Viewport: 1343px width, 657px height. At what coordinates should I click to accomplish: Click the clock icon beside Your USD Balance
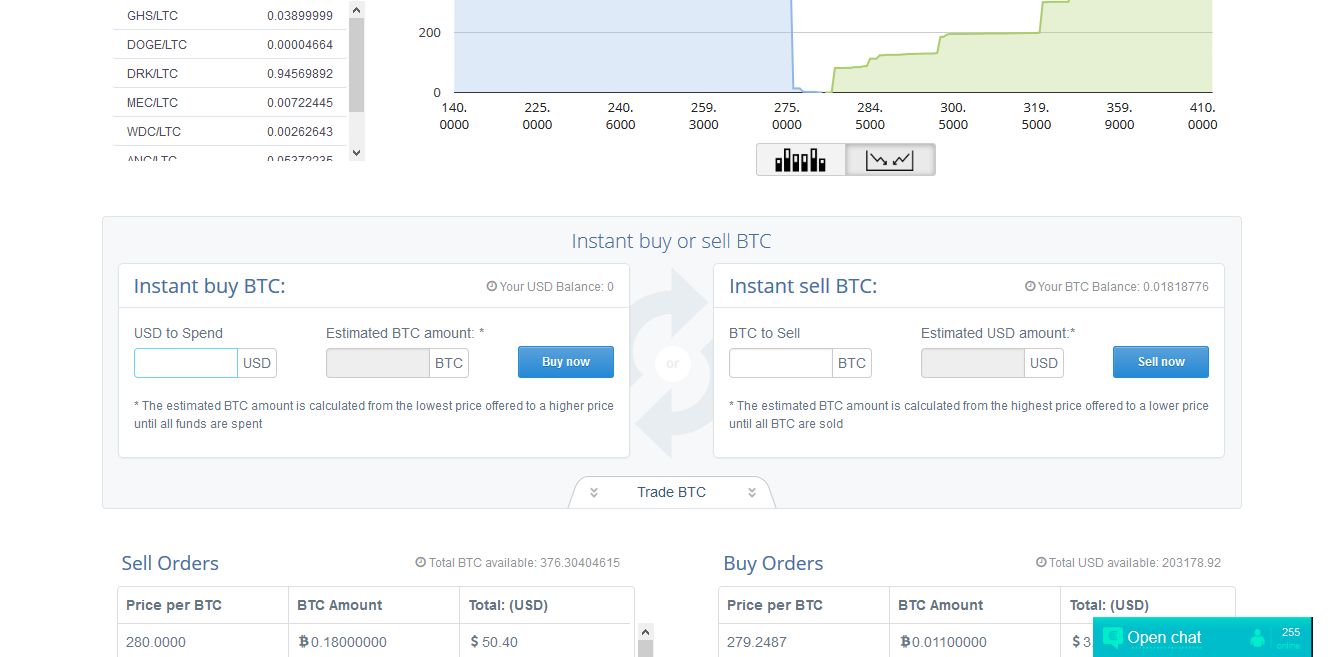(x=492, y=286)
